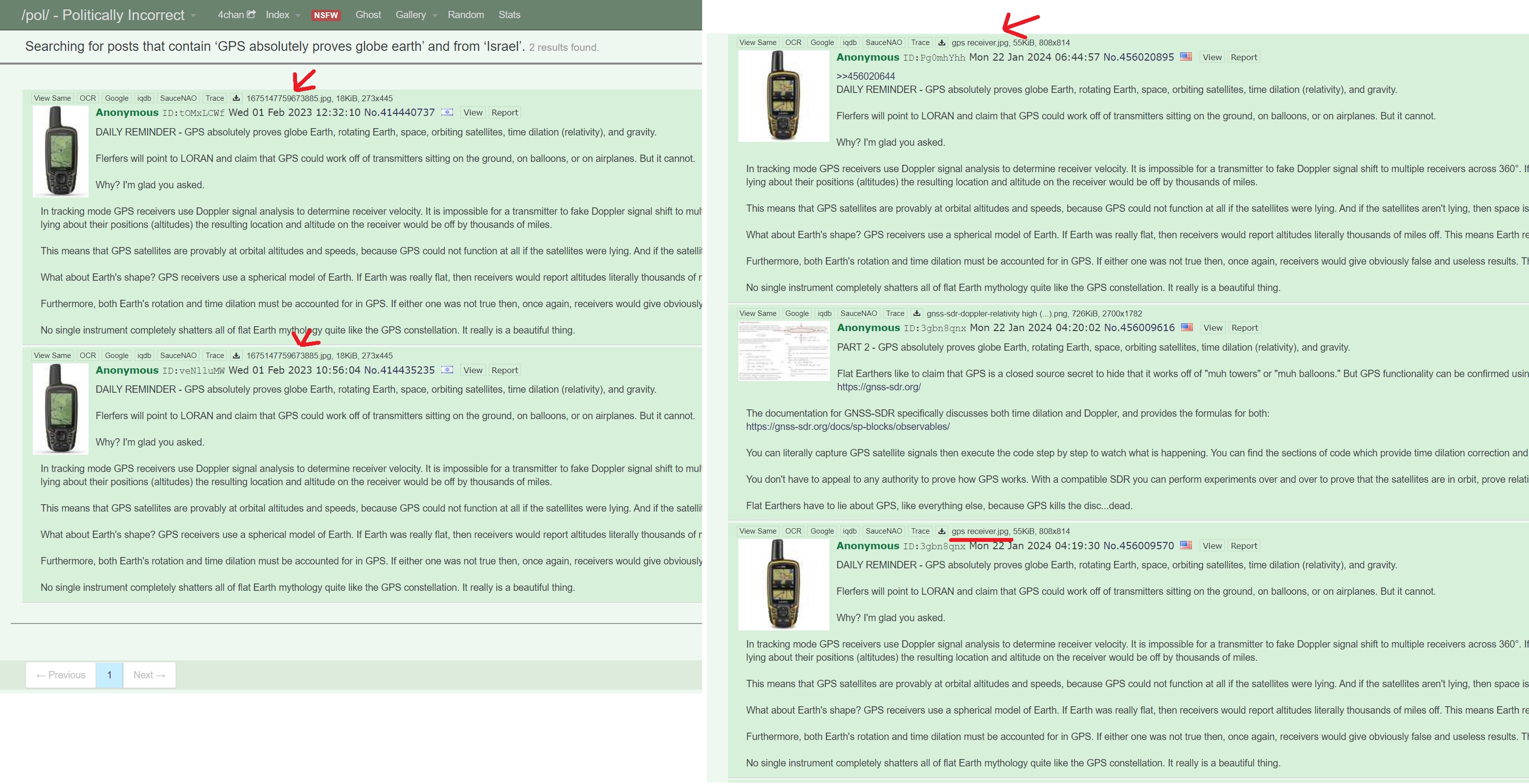
Task: Go to Random from top navigation
Action: click(x=465, y=15)
